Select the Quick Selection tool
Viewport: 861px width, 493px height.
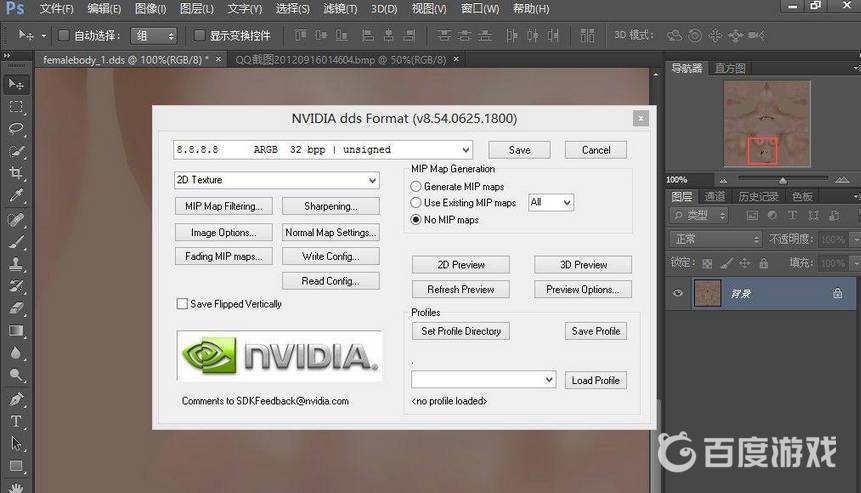[16, 151]
